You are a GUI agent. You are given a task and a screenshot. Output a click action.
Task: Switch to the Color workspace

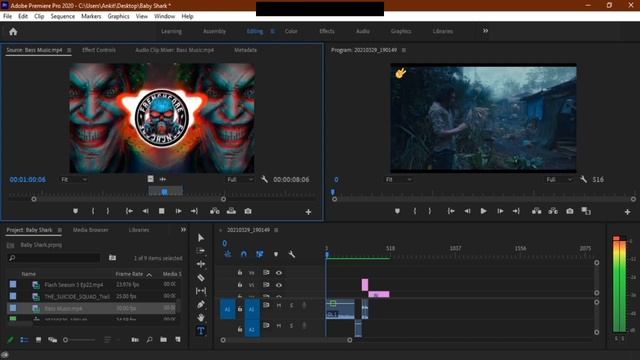click(291, 31)
